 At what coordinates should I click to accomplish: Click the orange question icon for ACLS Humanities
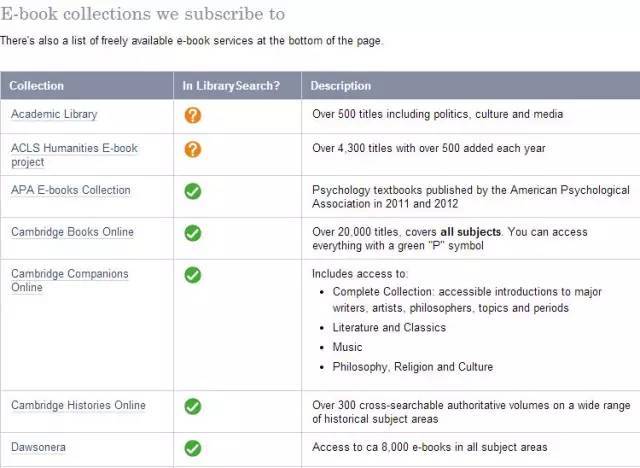tap(193, 149)
